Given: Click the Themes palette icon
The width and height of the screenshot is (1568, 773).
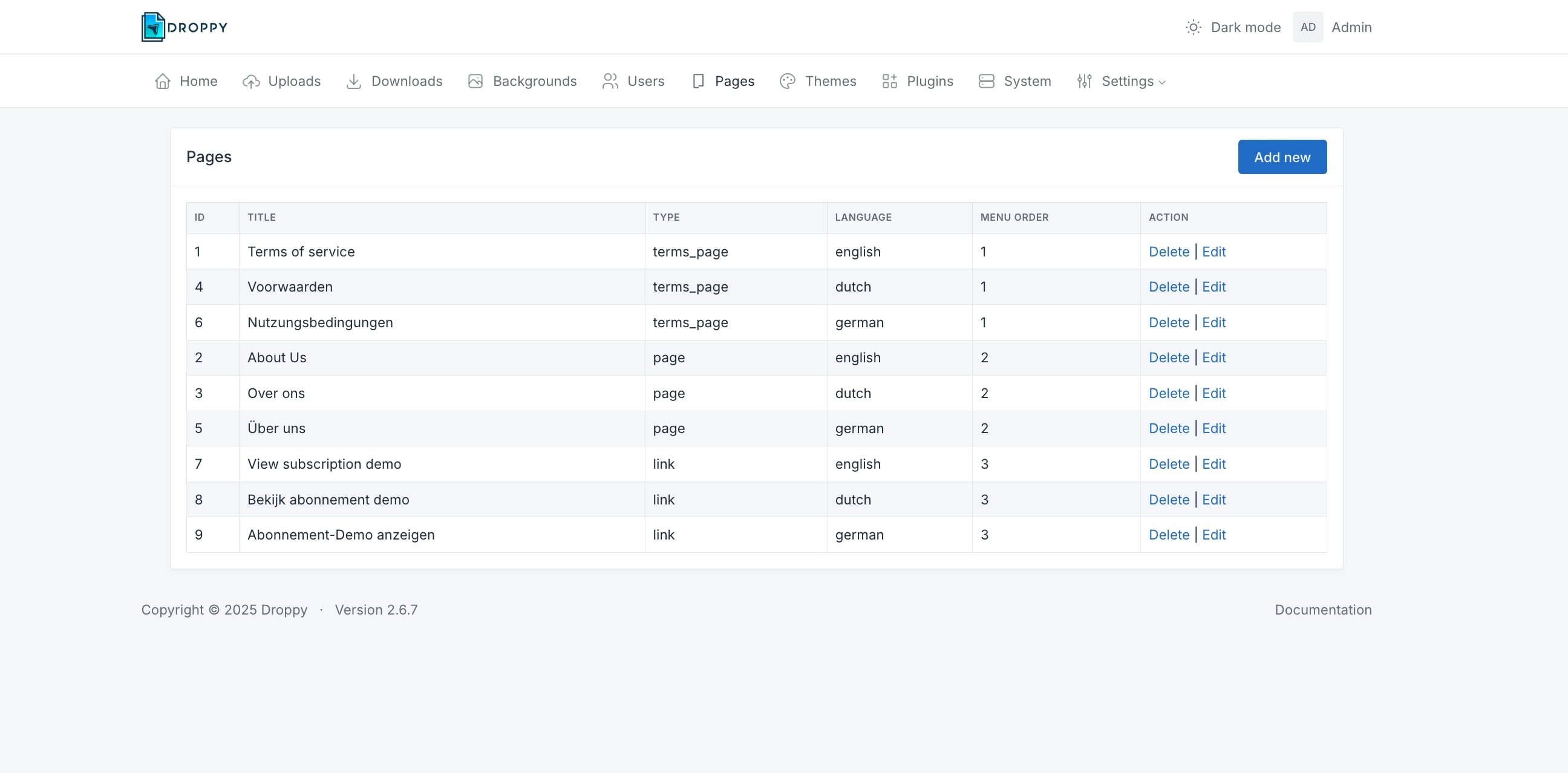Looking at the screenshot, I should [x=787, y=81].
